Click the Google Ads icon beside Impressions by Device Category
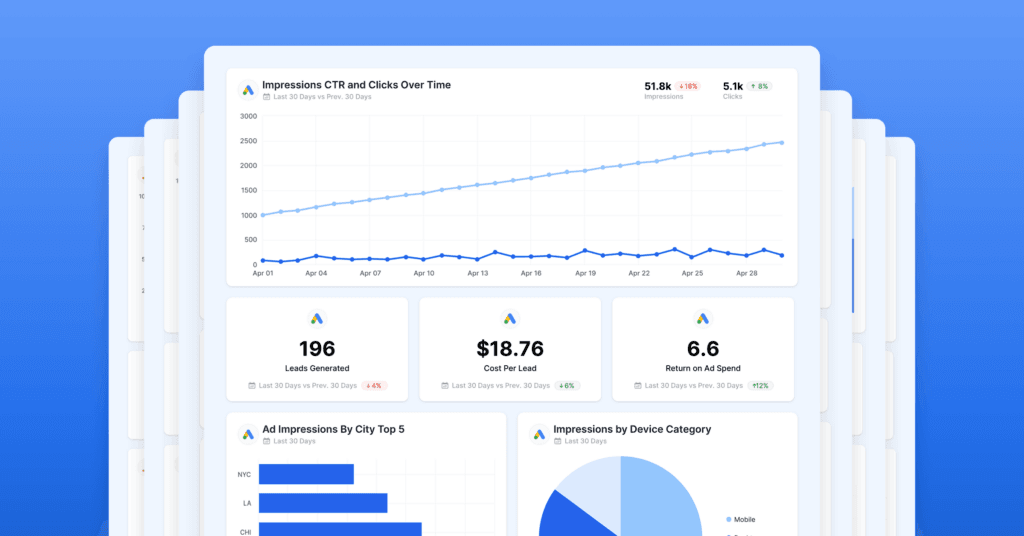The height and width of the screenshot is (536, 1024). 539,434
